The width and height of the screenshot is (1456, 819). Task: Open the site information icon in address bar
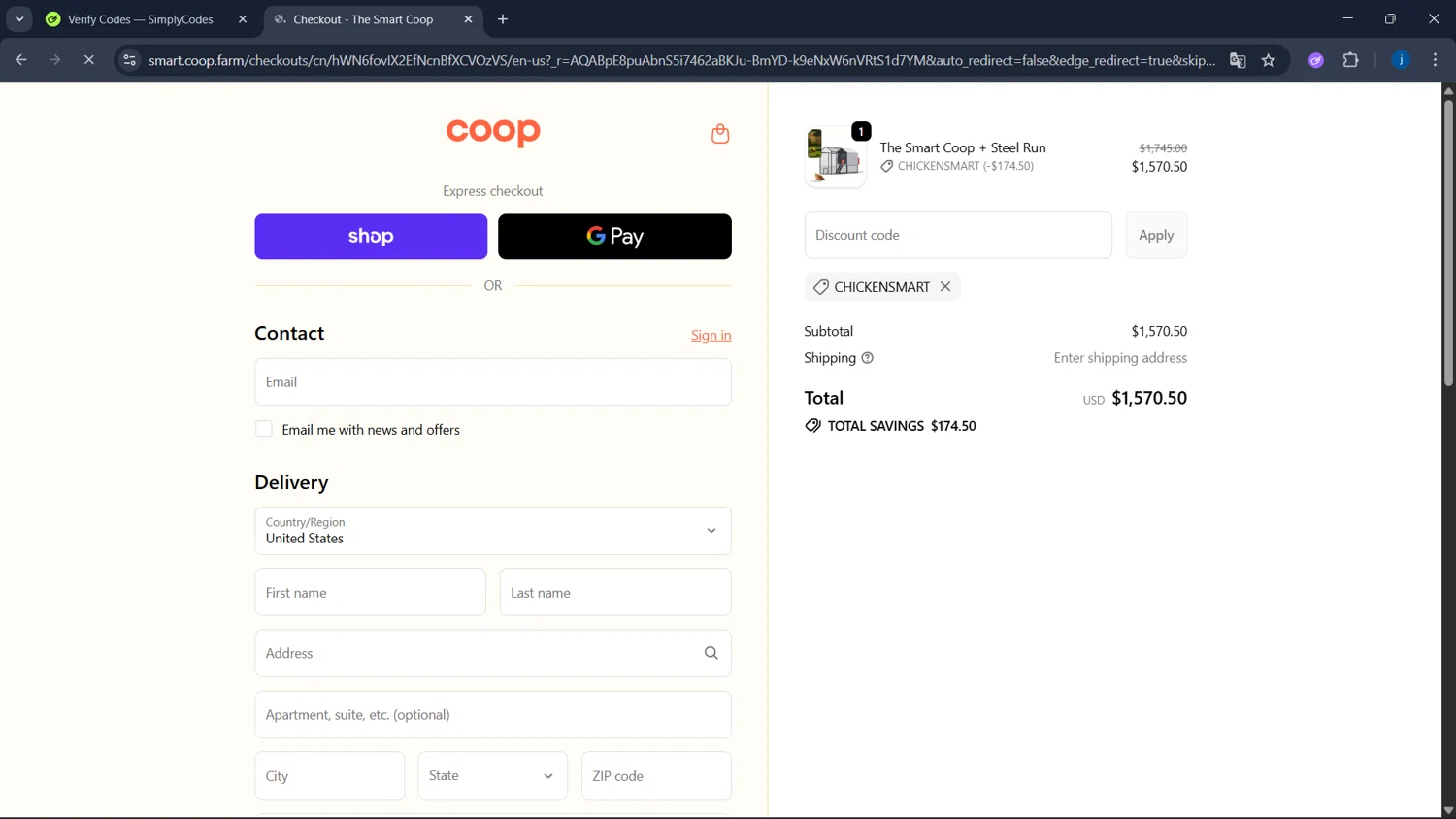[129, 60]
